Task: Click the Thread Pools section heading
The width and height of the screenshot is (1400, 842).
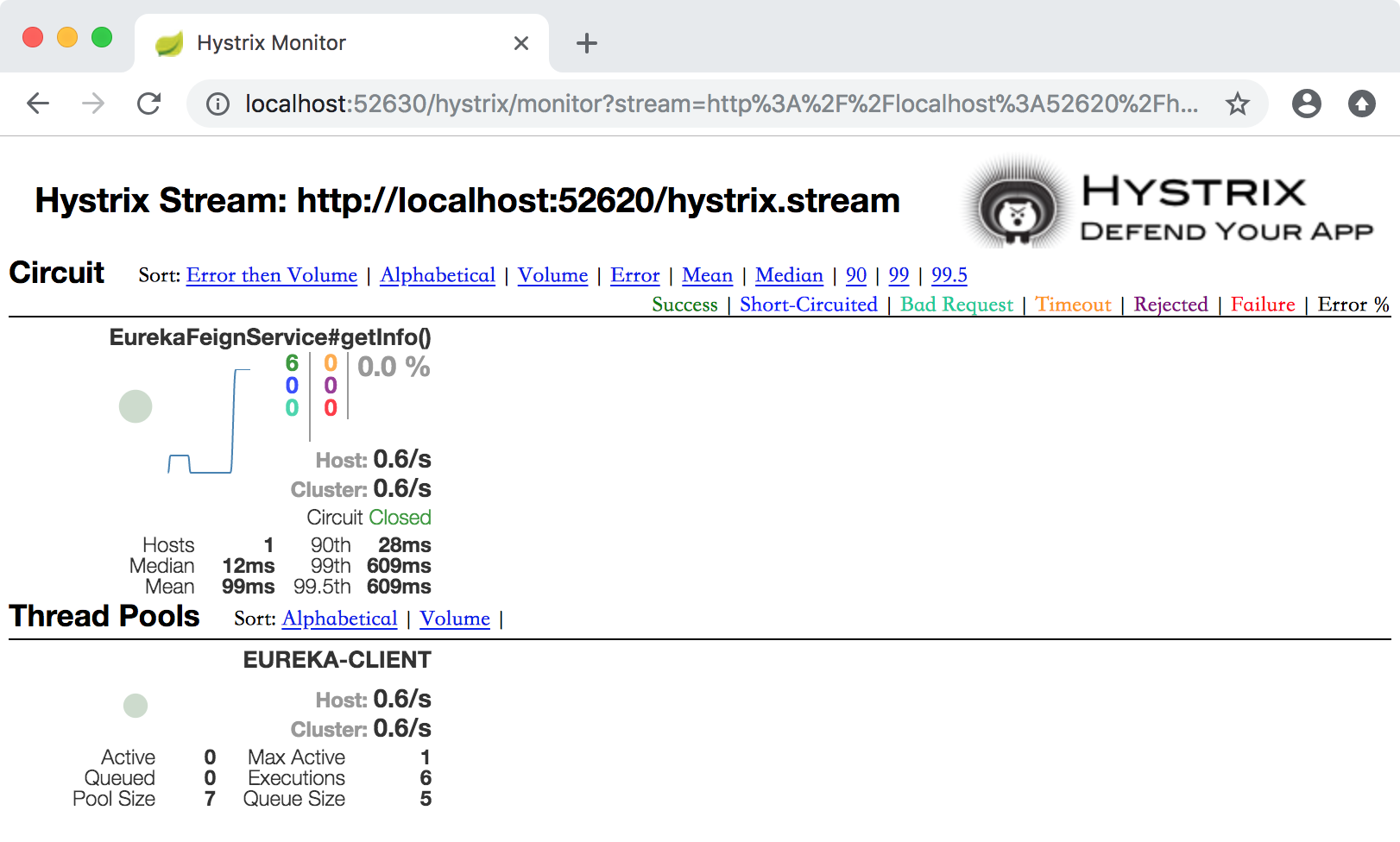Action: tap(104, 616)
